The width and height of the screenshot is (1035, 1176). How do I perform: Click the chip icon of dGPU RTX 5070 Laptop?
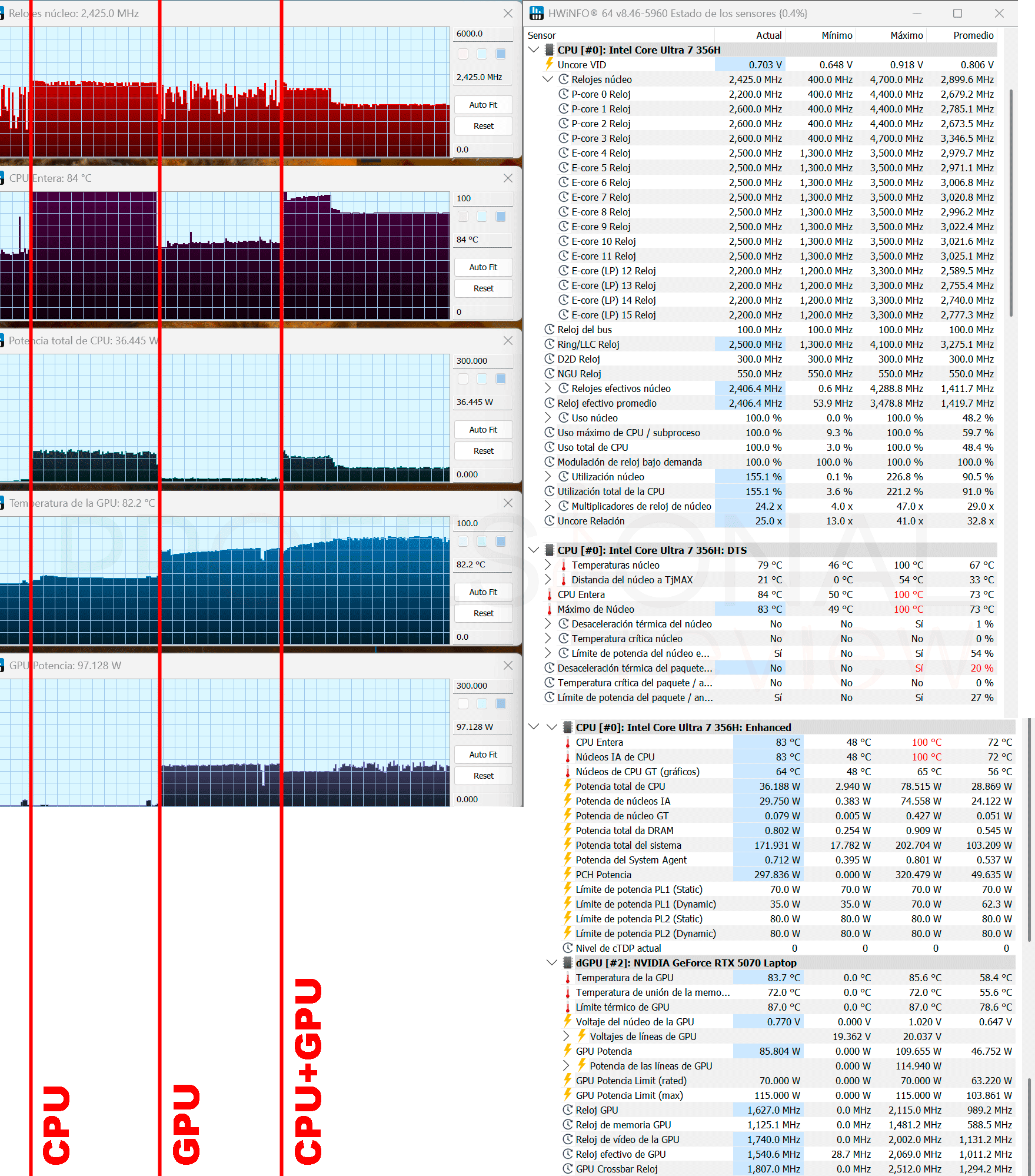[568, 962]
